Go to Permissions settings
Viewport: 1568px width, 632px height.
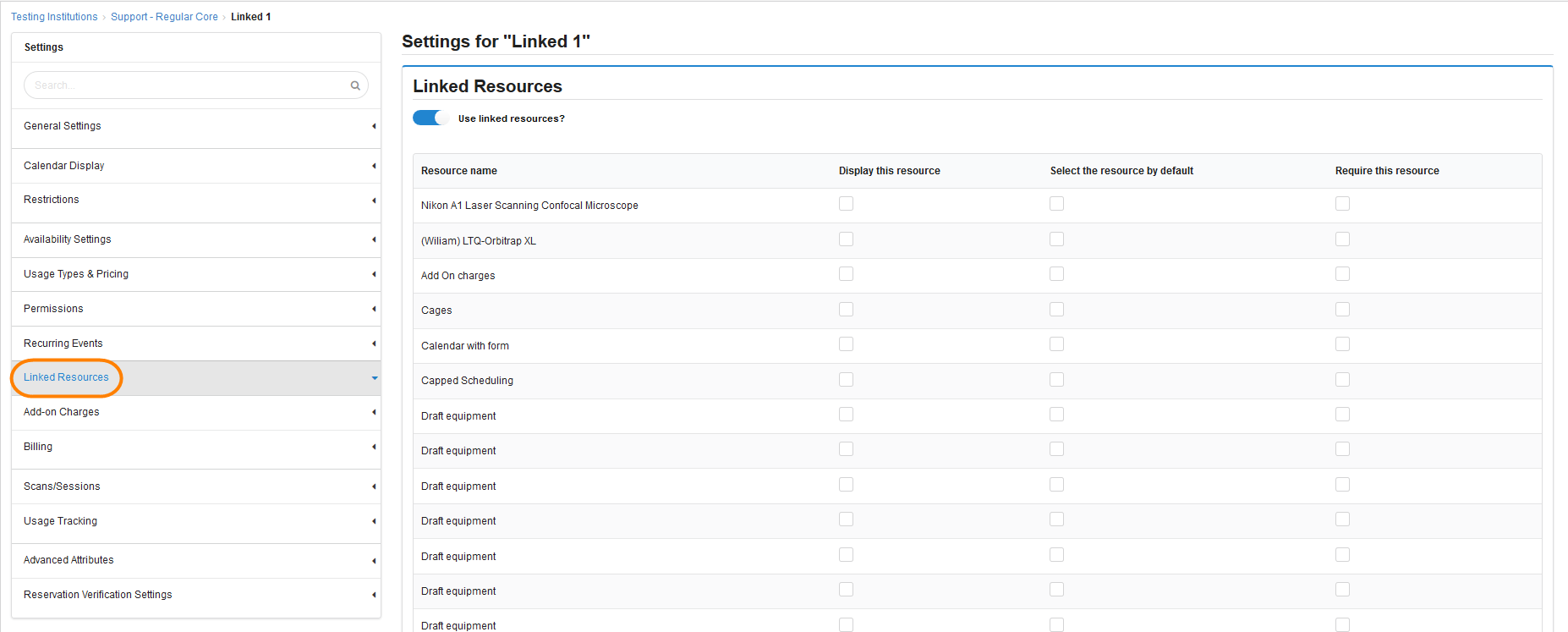tap(53, 309)
